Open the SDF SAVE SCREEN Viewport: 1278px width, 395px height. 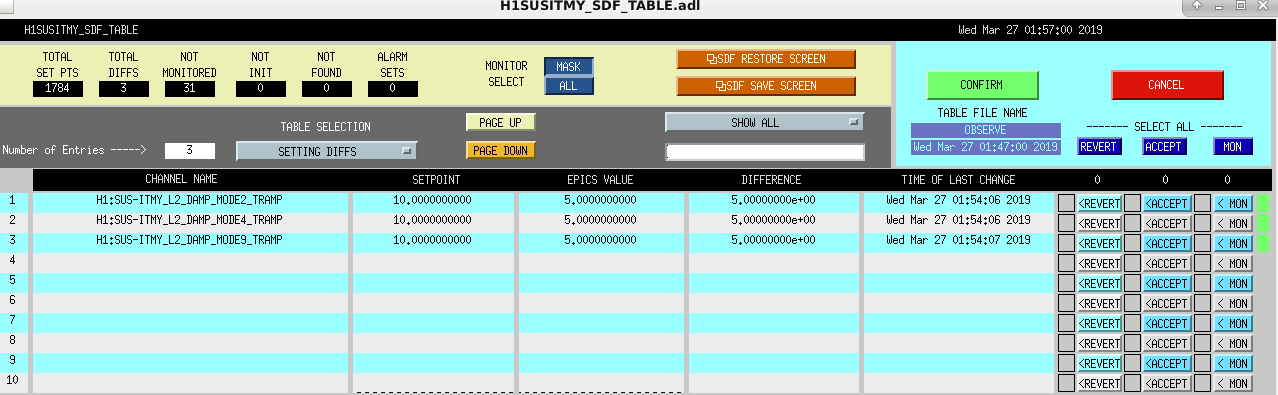click(766, 86)
